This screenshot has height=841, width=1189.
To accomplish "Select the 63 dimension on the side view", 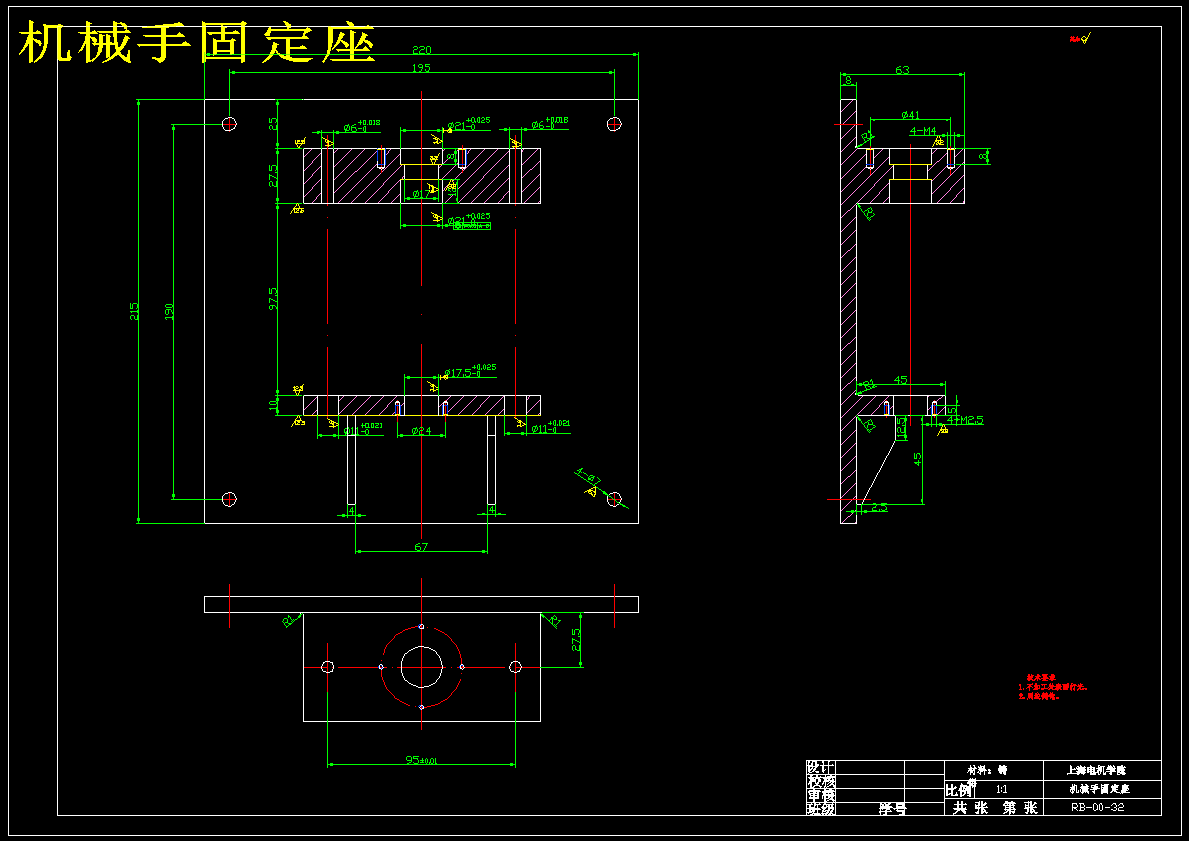I will [x=902, y=70].
